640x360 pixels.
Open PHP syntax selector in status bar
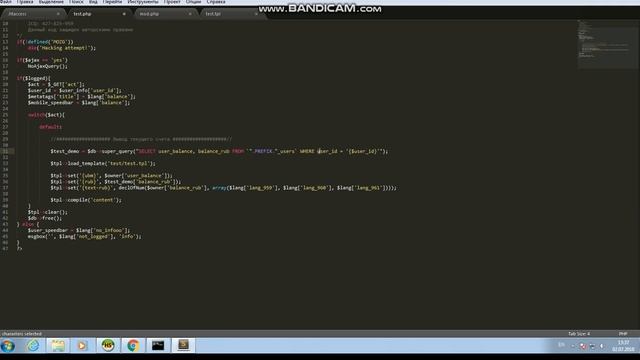623,333
